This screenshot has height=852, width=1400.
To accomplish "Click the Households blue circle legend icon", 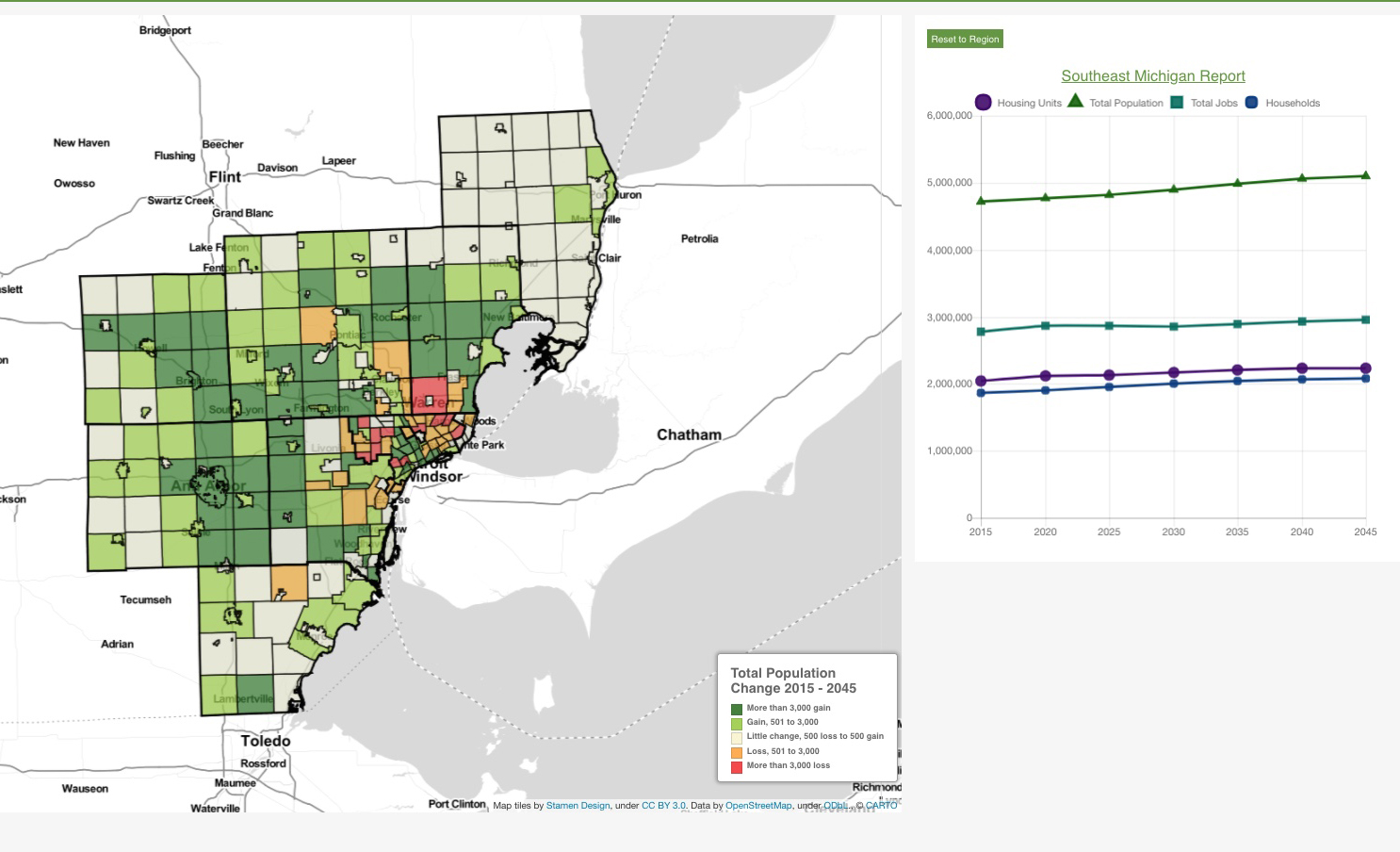I will tap(1251, 103).
